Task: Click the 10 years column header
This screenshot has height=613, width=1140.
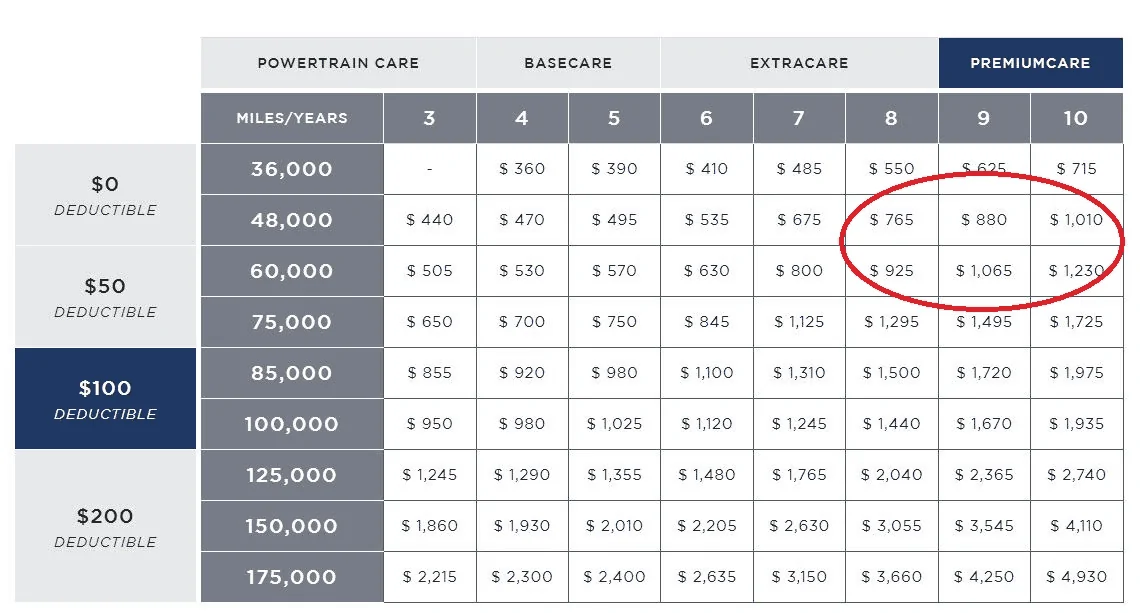Action: point(1077,118)
